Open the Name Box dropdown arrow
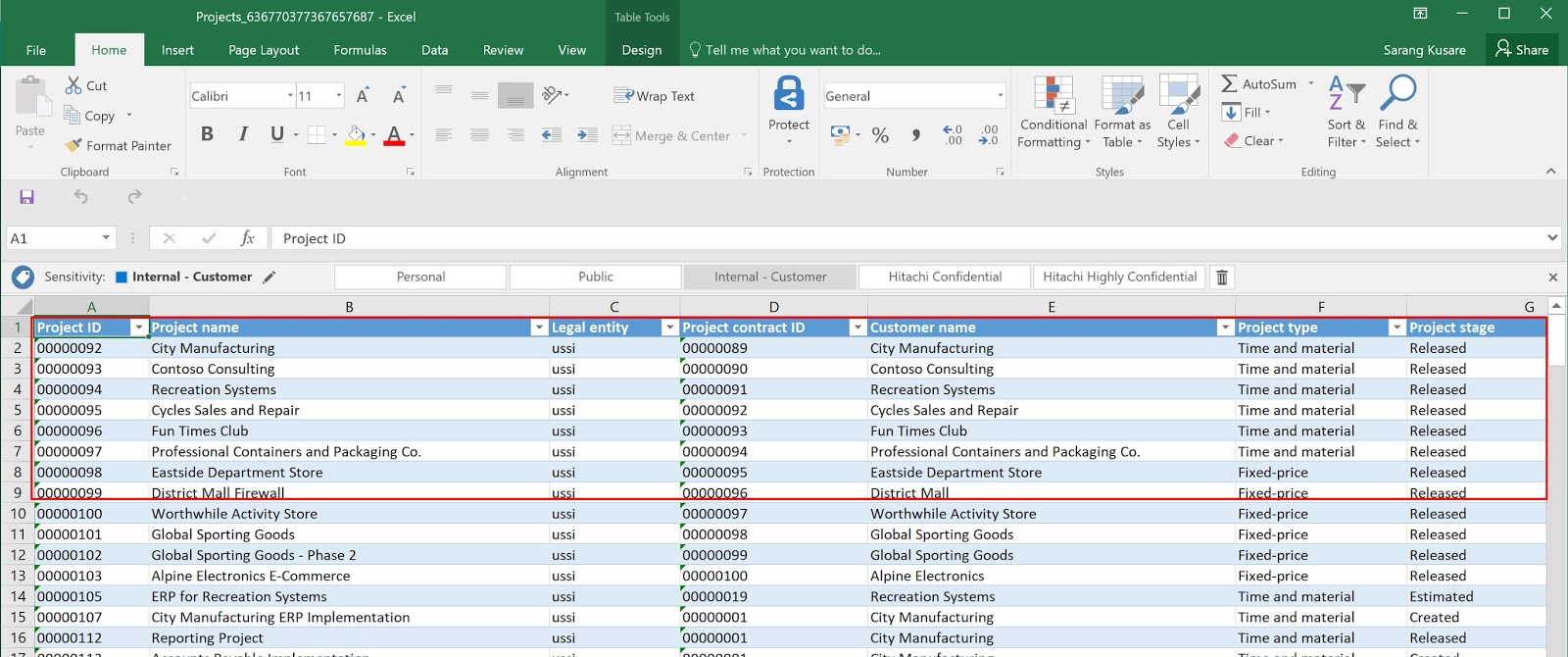The height and width of the screenshot is (657, 1568). pos(106,237)
